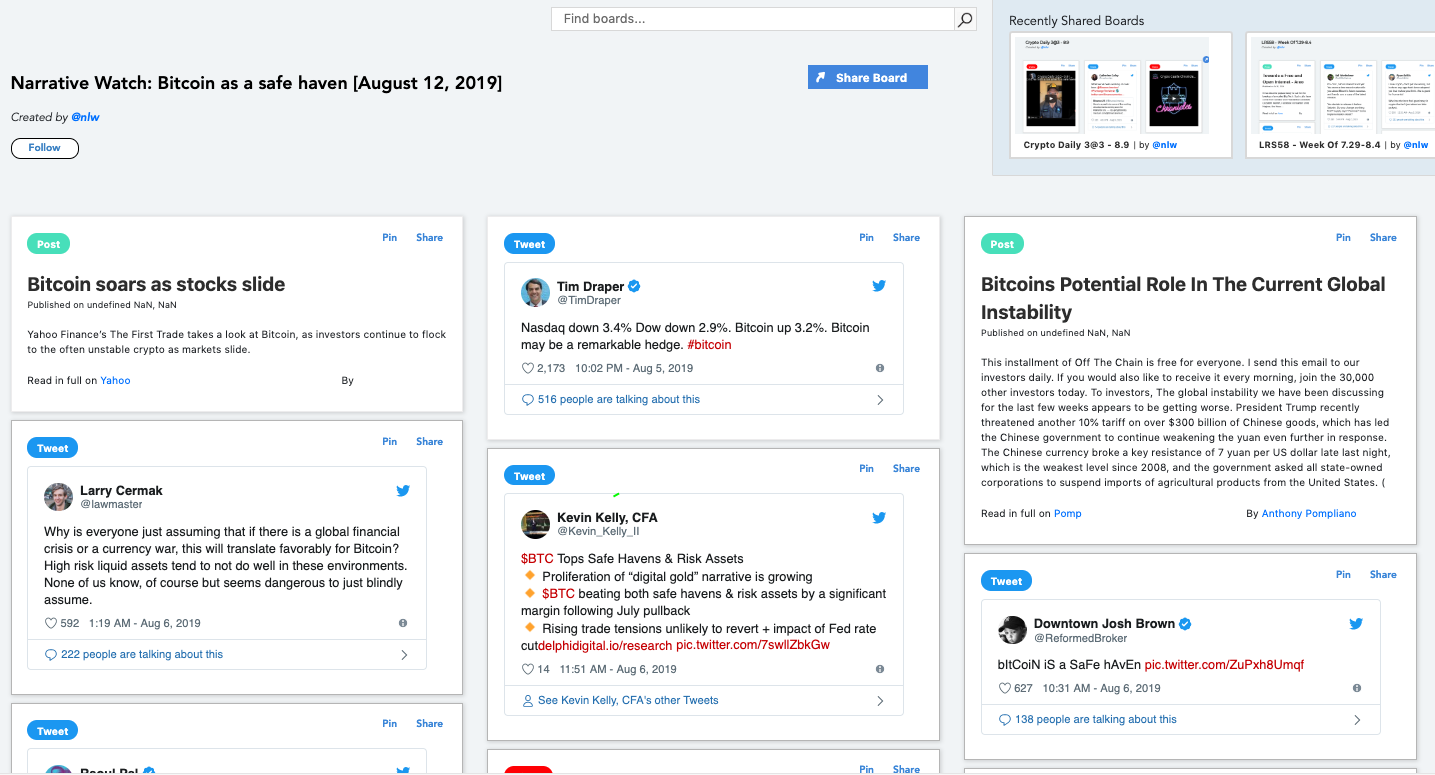Click chevron arrow beside 516 people talking
This screenshot has width=1435, height=775.
click(x=880, y=400)
